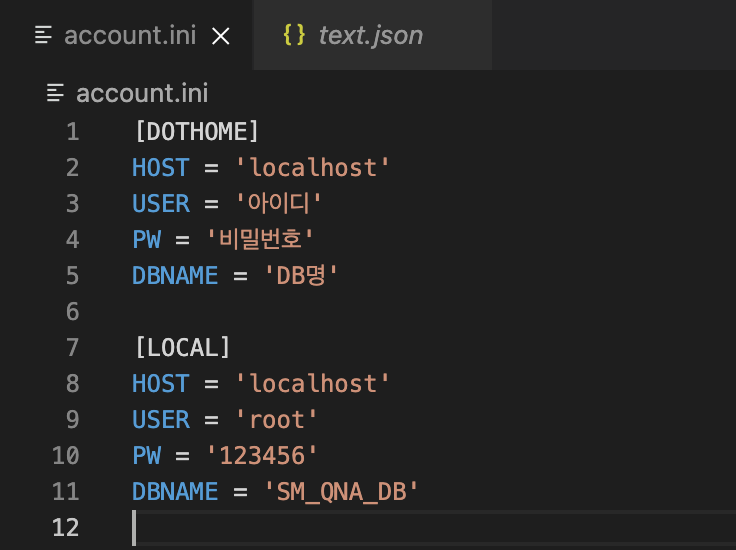Click the account.ini tab file icon
This screenshot has width=736, height=550.
click(43, 35)
